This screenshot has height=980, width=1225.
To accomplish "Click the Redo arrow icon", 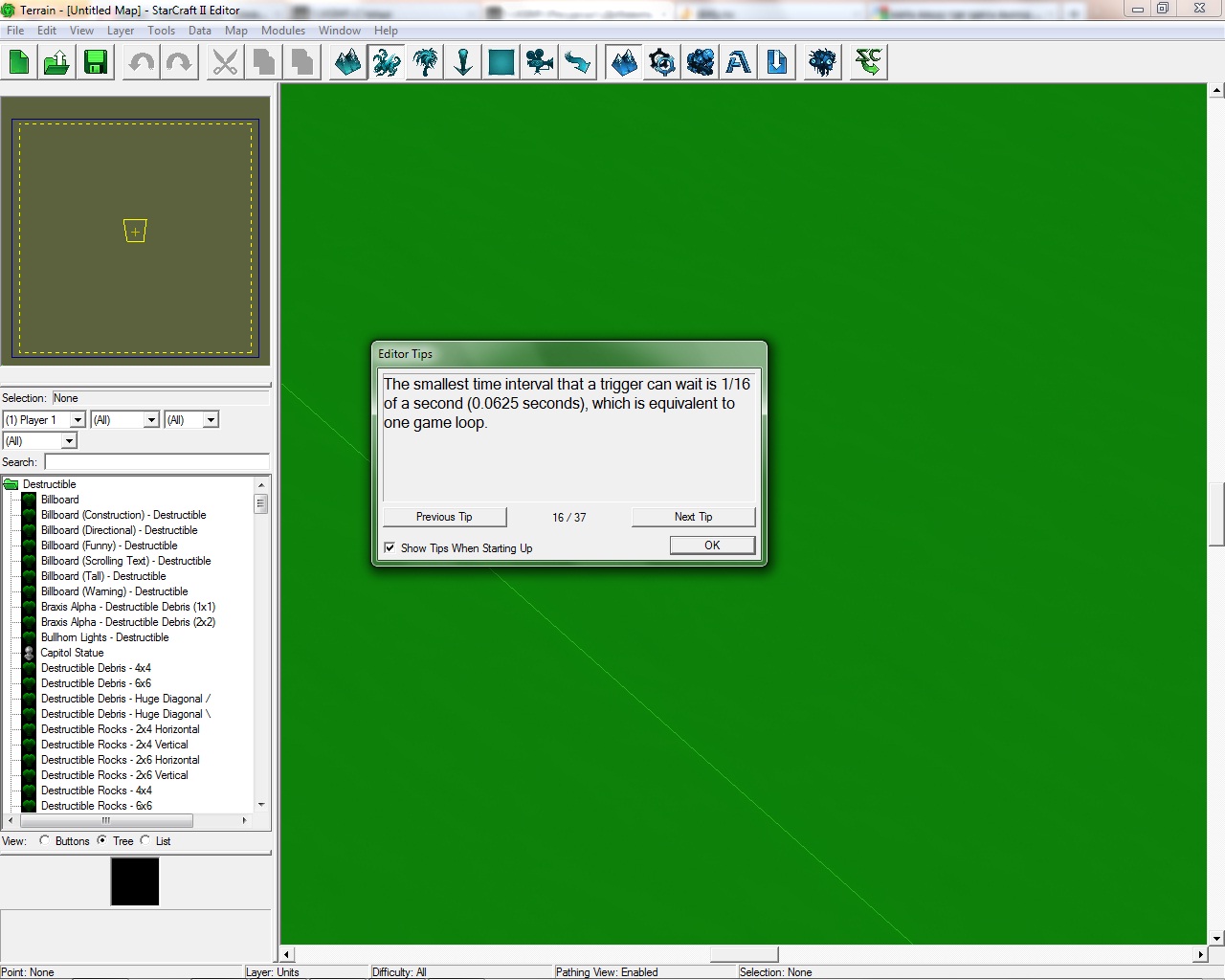I will click(180, 63).
